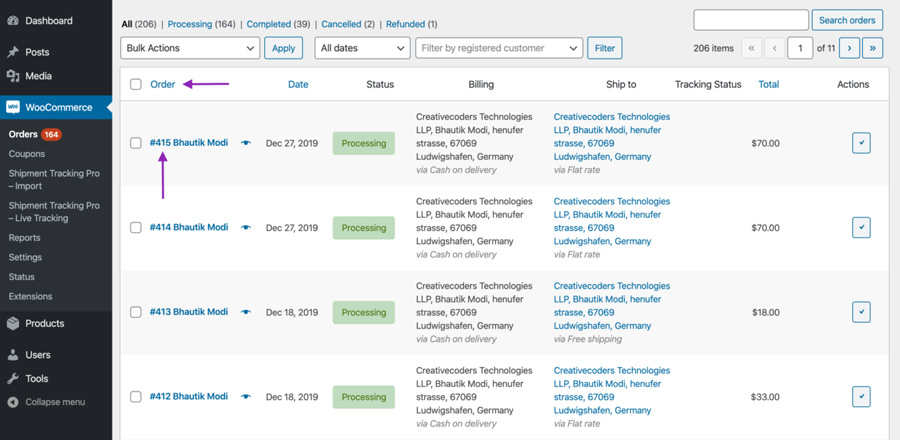Click the Filter button
This screenshot has width=900, height=440.
(604, 48)
